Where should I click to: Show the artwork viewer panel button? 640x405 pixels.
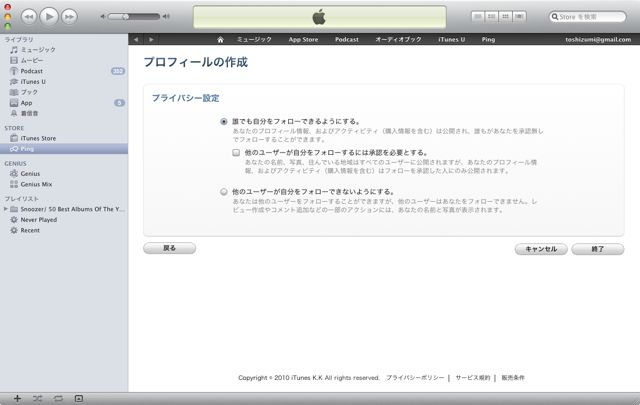click(79, 398)
